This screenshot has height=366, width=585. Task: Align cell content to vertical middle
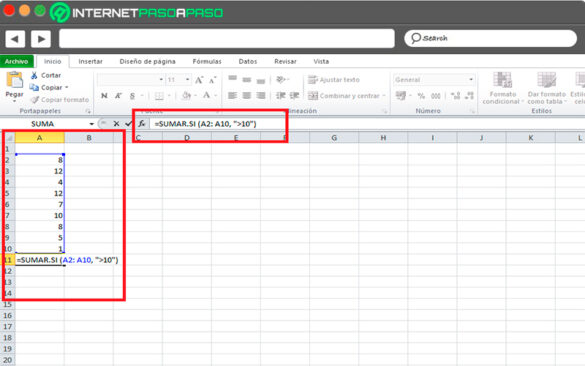(x=247, y=80)
